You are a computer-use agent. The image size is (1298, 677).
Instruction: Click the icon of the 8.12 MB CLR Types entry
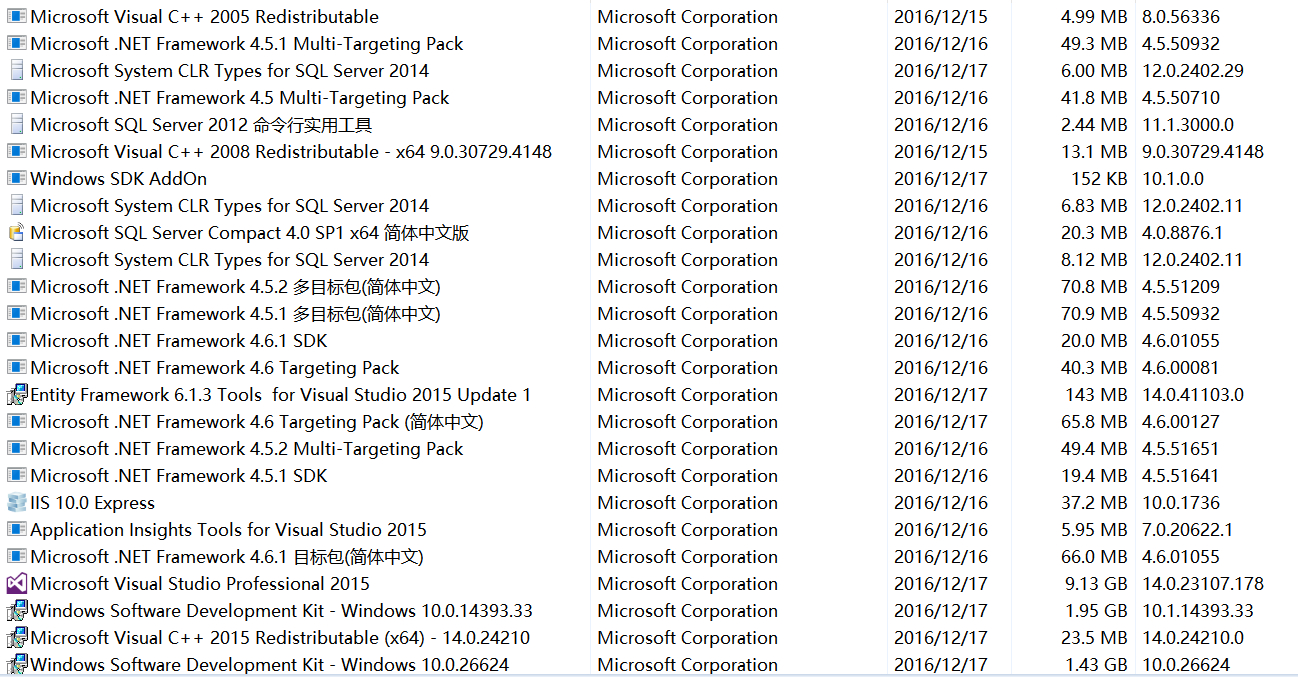pyautogui.click(x=16, y=260)
